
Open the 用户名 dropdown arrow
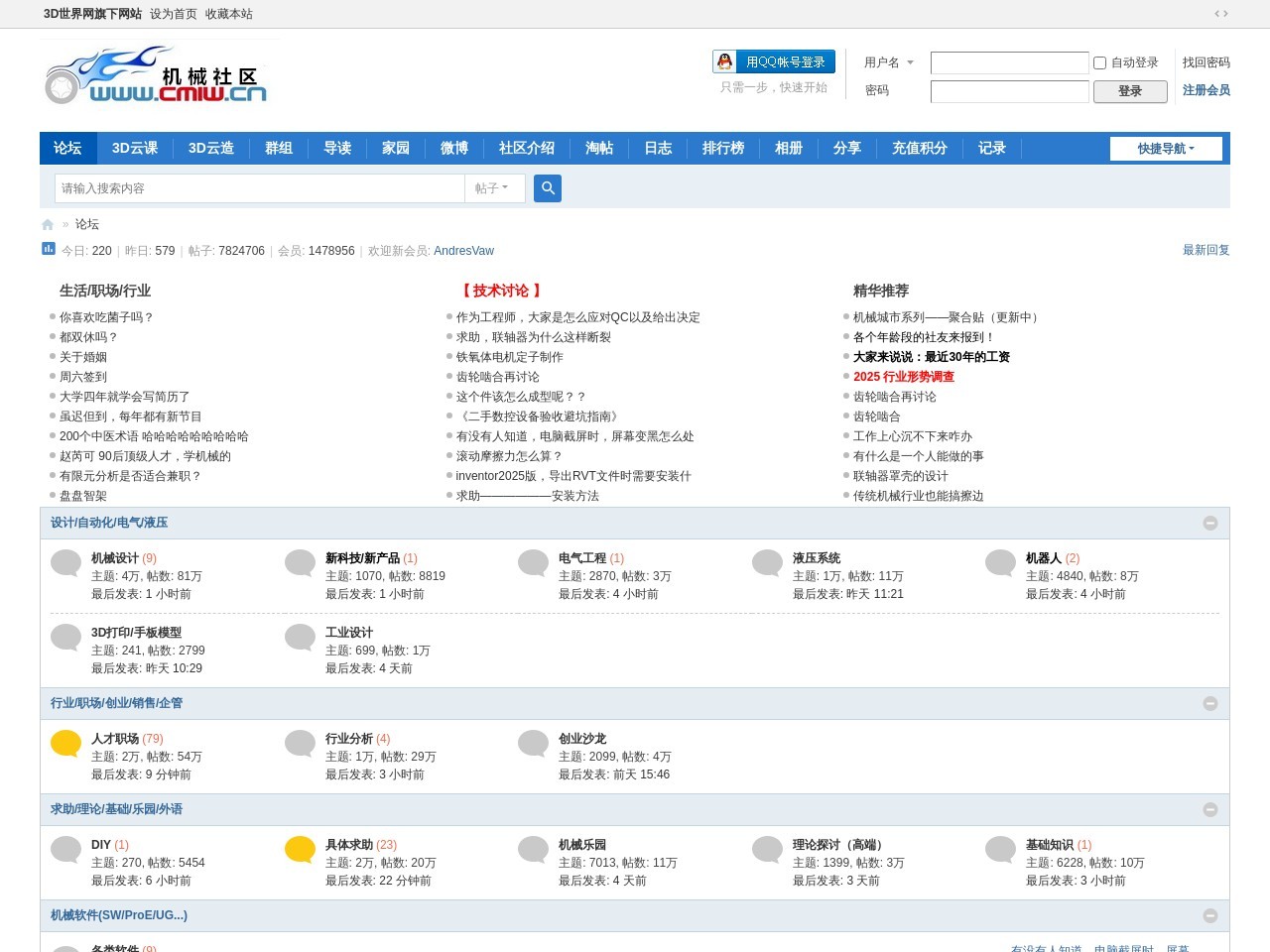910,61
